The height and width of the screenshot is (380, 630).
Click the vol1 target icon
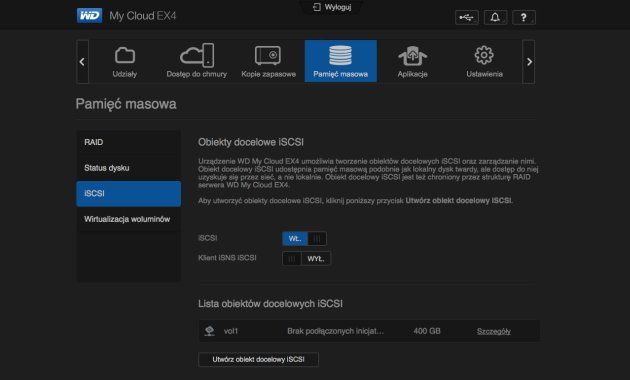pyautogui.click(x=209, y=331)
